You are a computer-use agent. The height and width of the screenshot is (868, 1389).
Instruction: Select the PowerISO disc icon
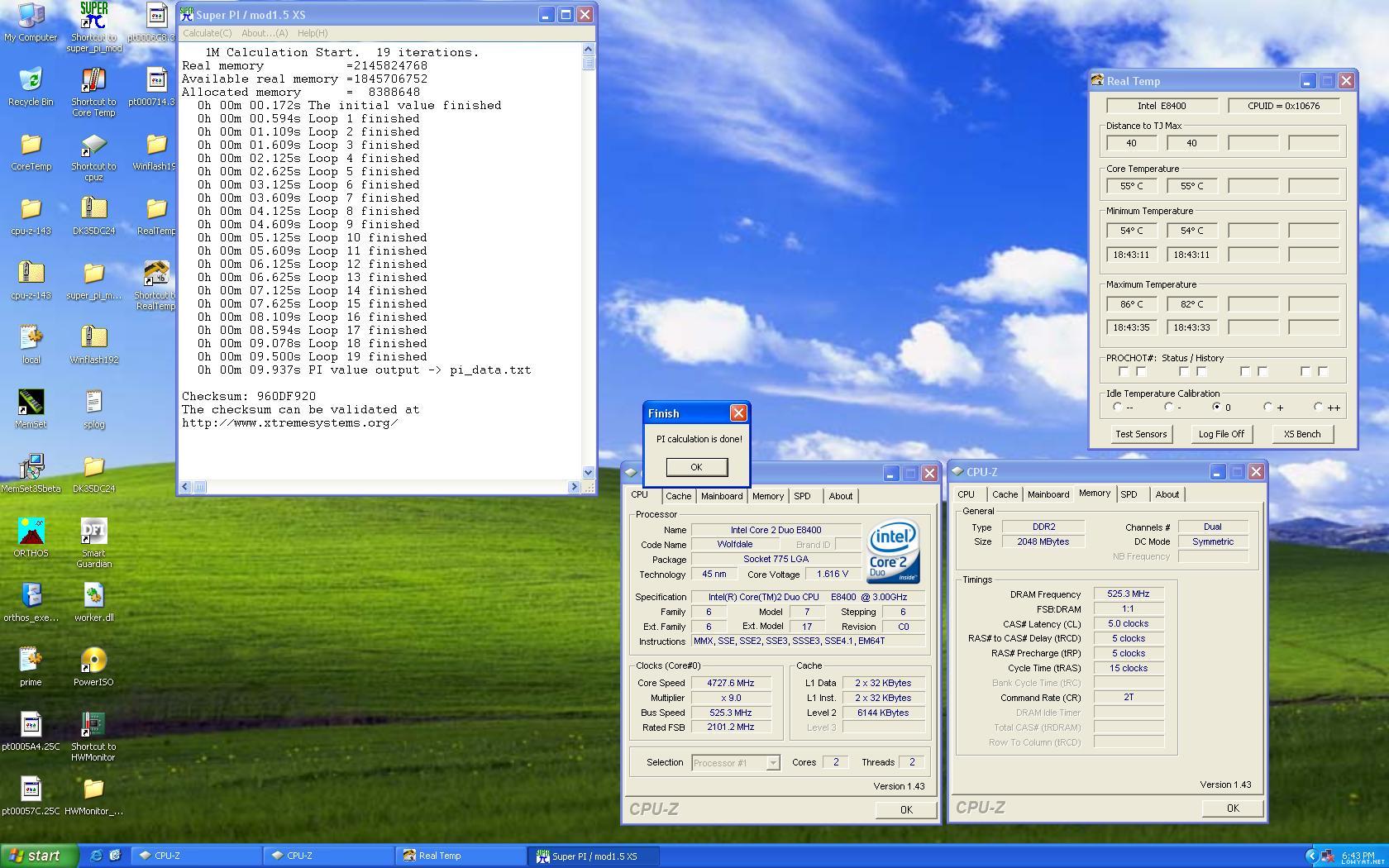pos(93,667)
